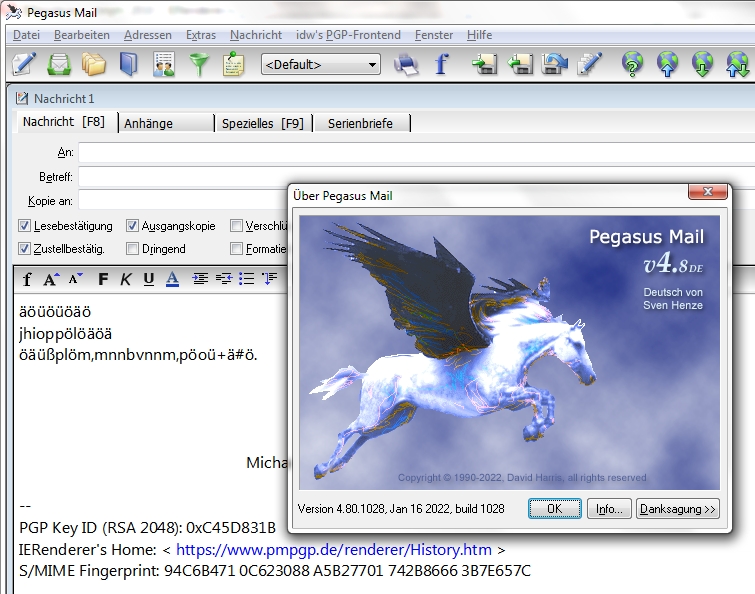
Task: Open the address books icon
Action: pos(128,64)
